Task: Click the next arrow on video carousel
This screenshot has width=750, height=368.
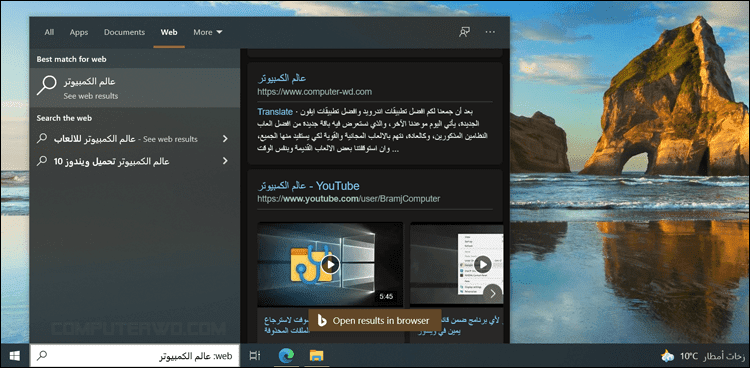Action: [x=492, y=294]
